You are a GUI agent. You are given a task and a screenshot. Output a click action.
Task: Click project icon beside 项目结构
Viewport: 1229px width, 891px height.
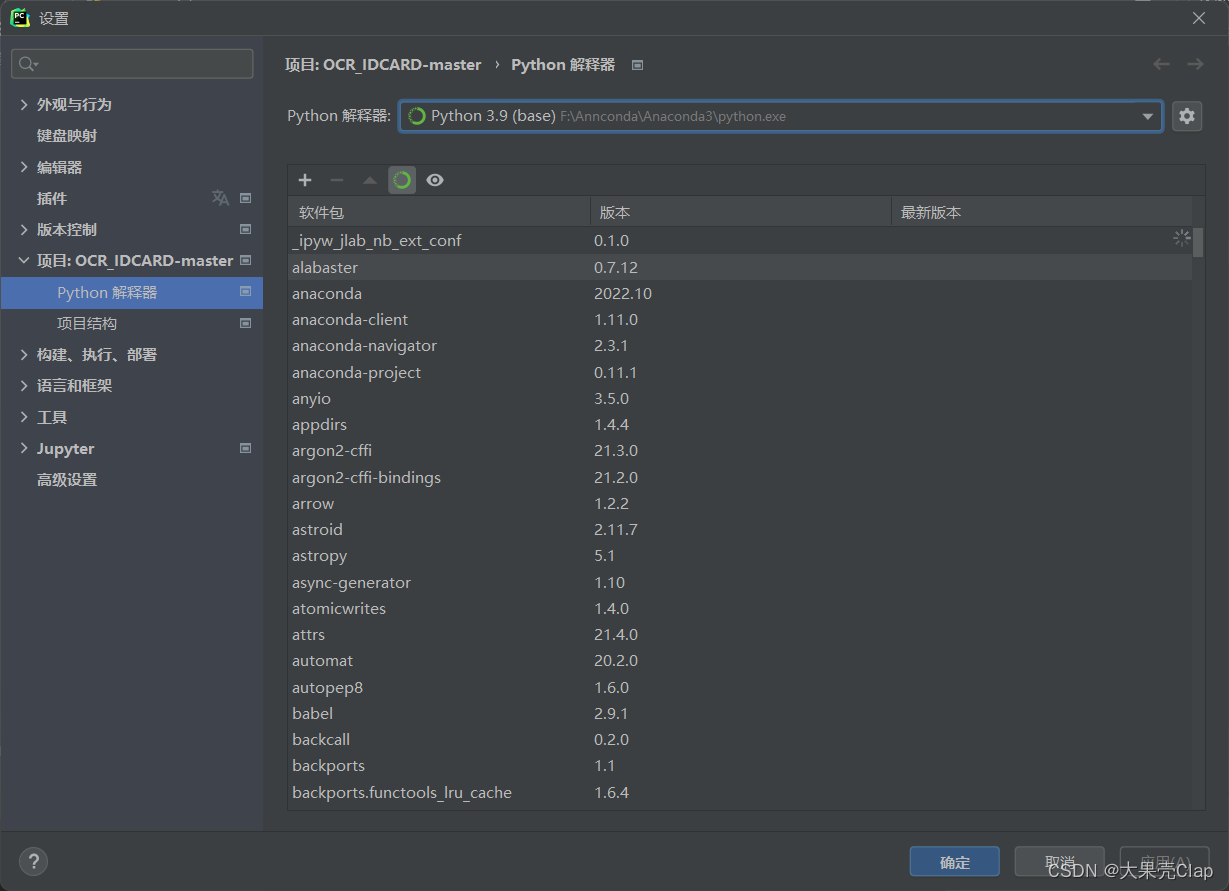point(246,323)
